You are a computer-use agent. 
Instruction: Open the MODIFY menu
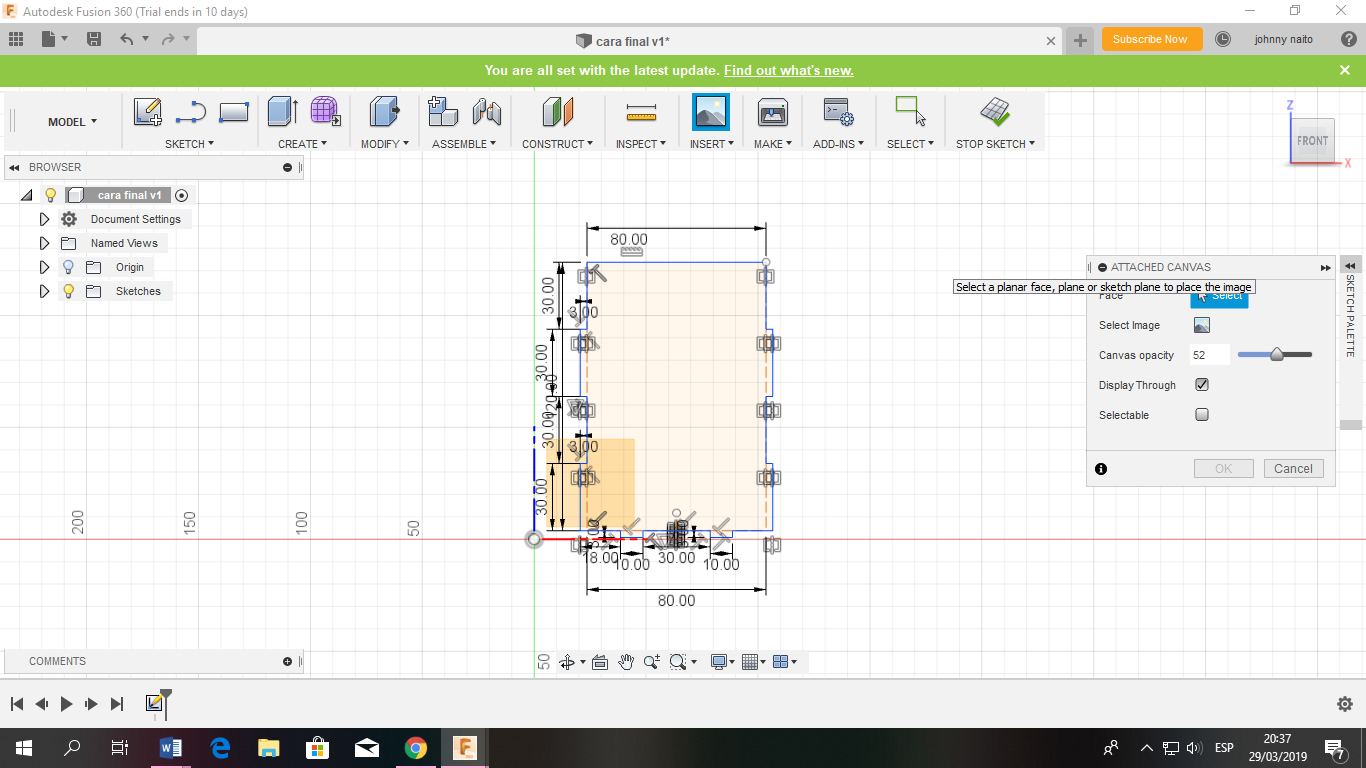pos(385,144)
